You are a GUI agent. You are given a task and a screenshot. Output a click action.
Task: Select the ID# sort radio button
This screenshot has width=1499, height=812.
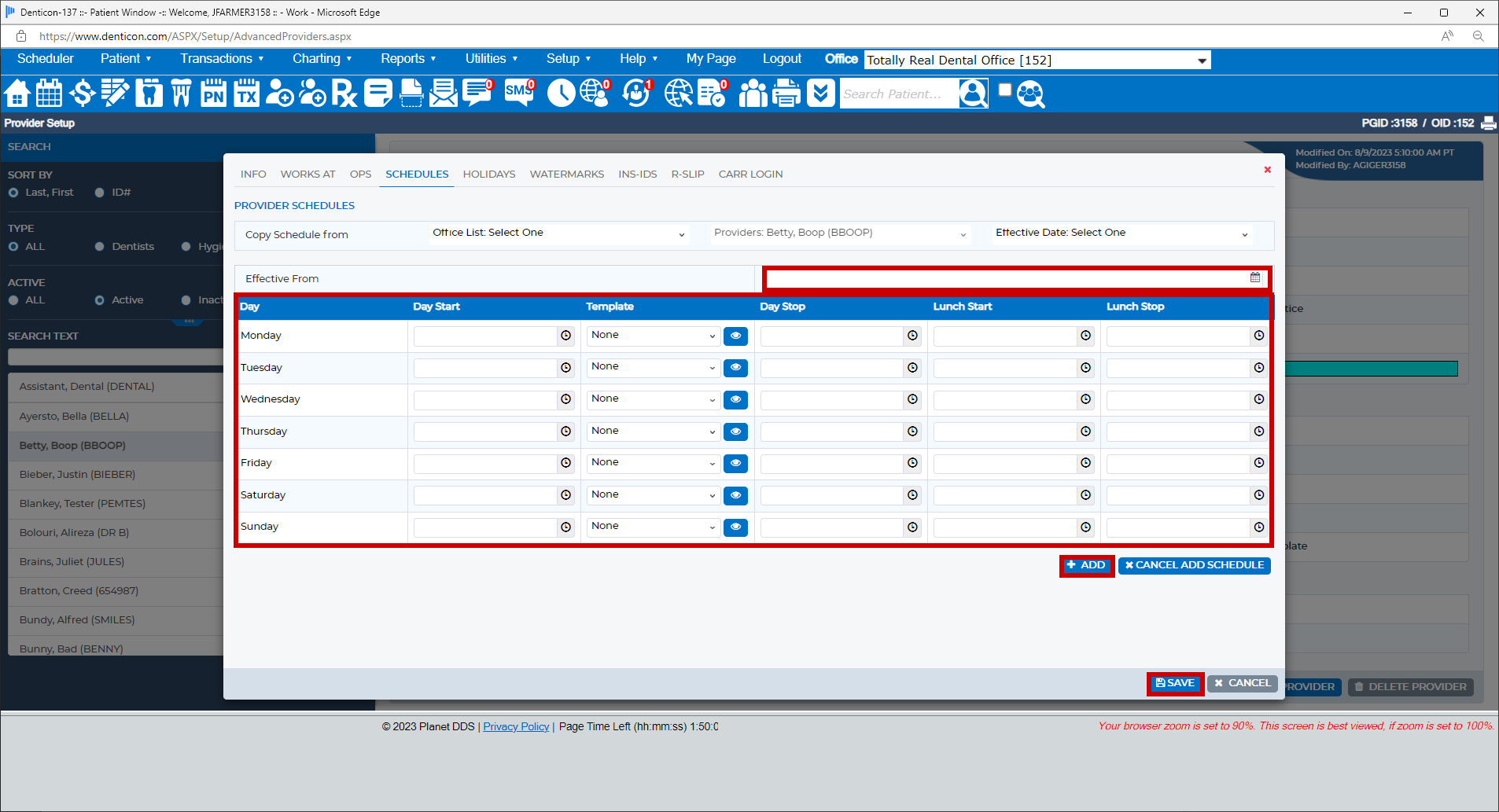100,192
